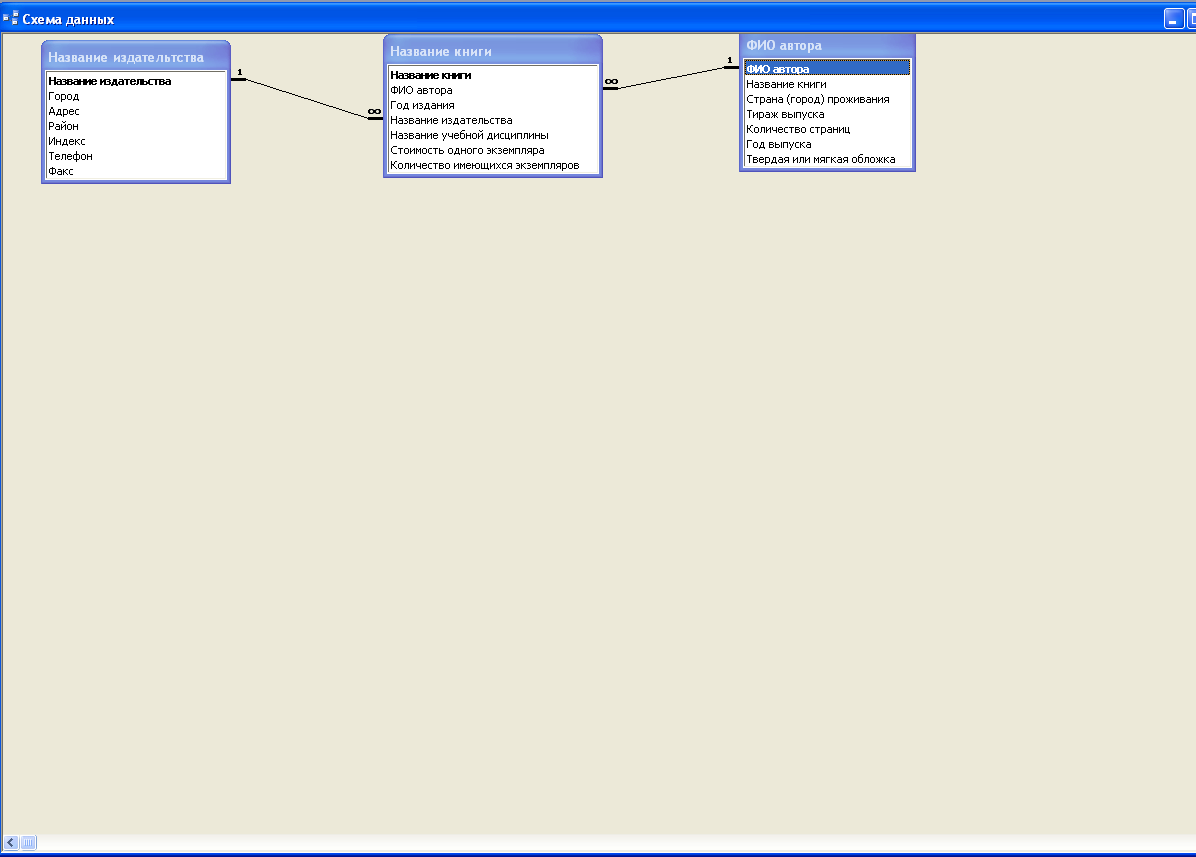Image resolution: width=1196 pixels, height=857 pixels.
Task: Select the Название издательства table title bar
Action: (x=136, y=56)
